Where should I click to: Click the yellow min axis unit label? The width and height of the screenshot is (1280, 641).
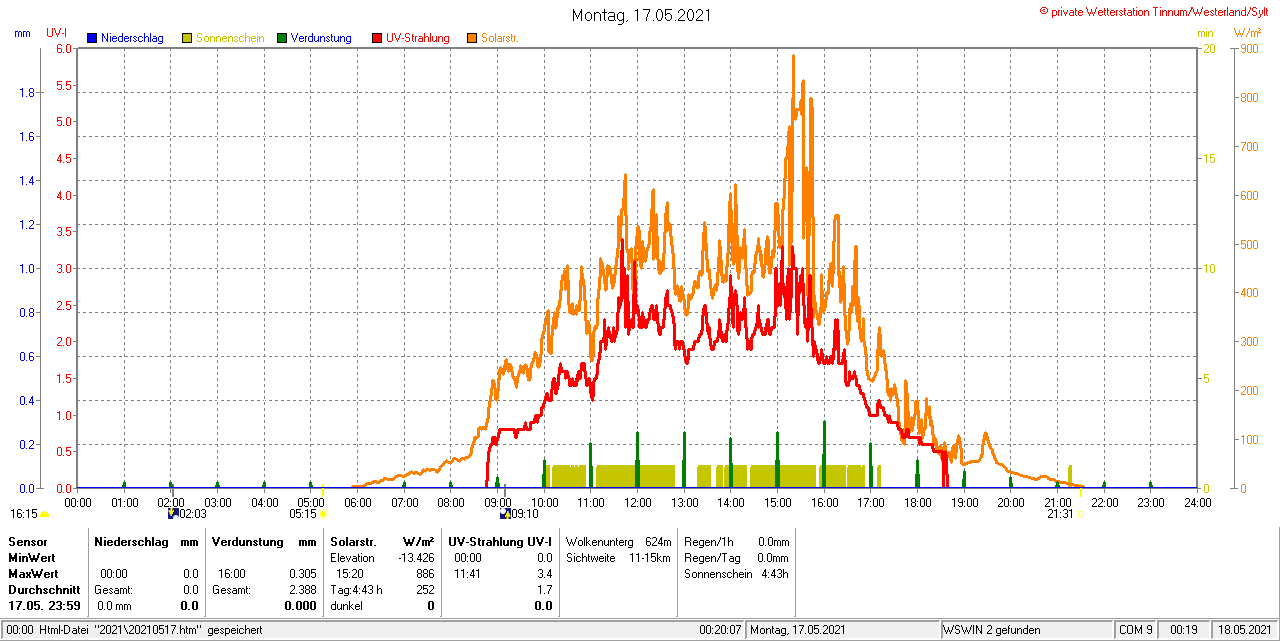[1206, 34]
